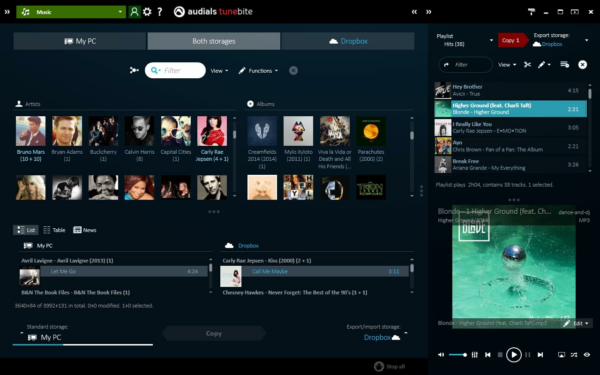
Task: Click the large Copy button
Action: tap(214, 334)
